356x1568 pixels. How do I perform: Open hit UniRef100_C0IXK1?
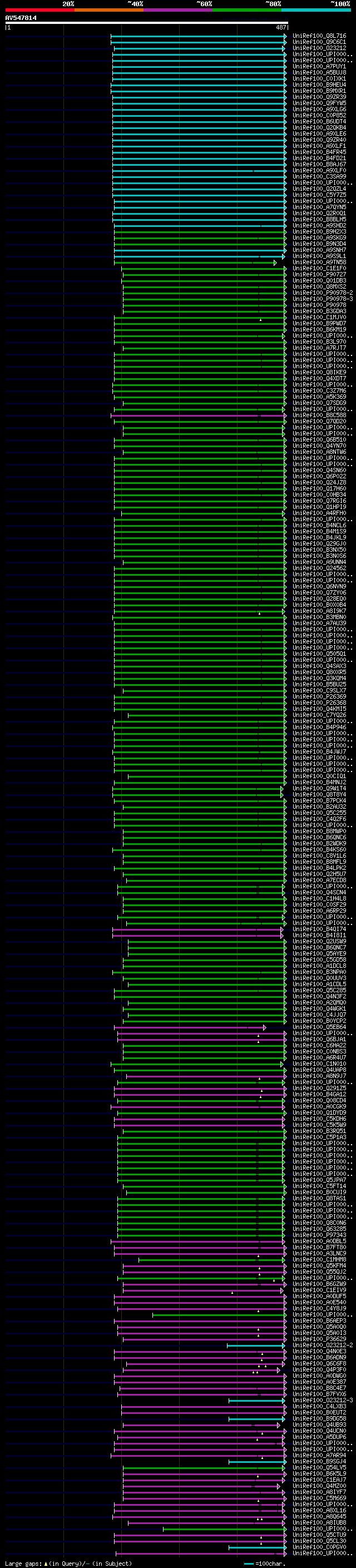(319, 78)
